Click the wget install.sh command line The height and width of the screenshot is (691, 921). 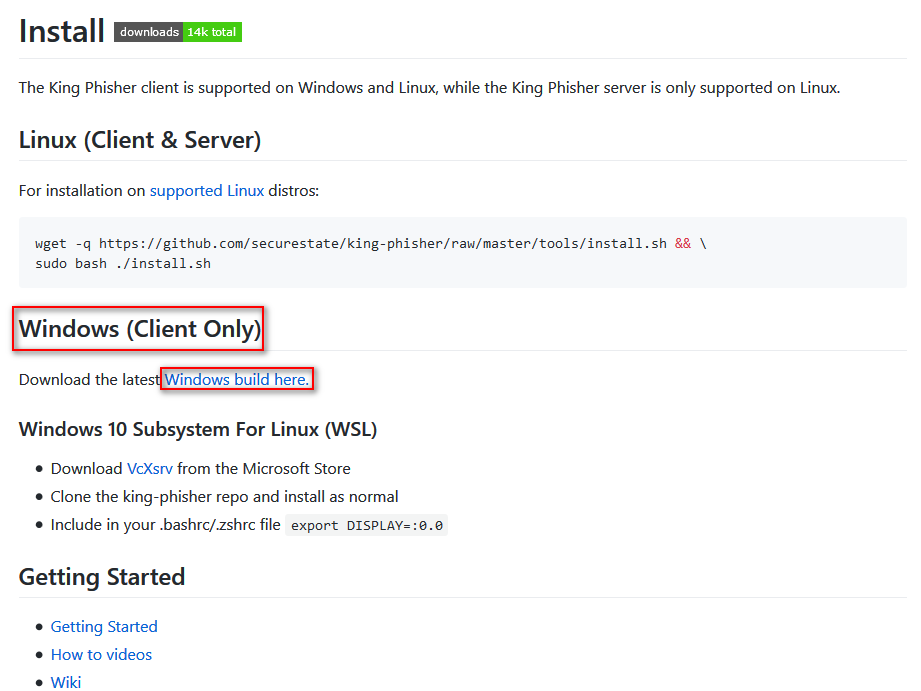[x=371, y=244]
